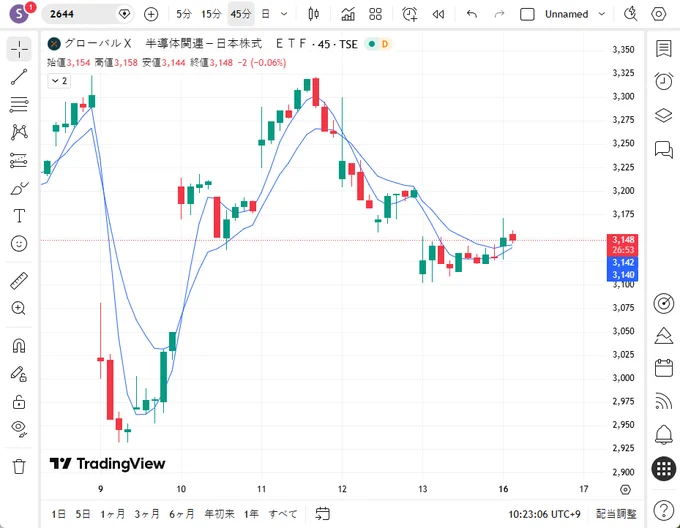Switch to the 15分 interval

211,14
